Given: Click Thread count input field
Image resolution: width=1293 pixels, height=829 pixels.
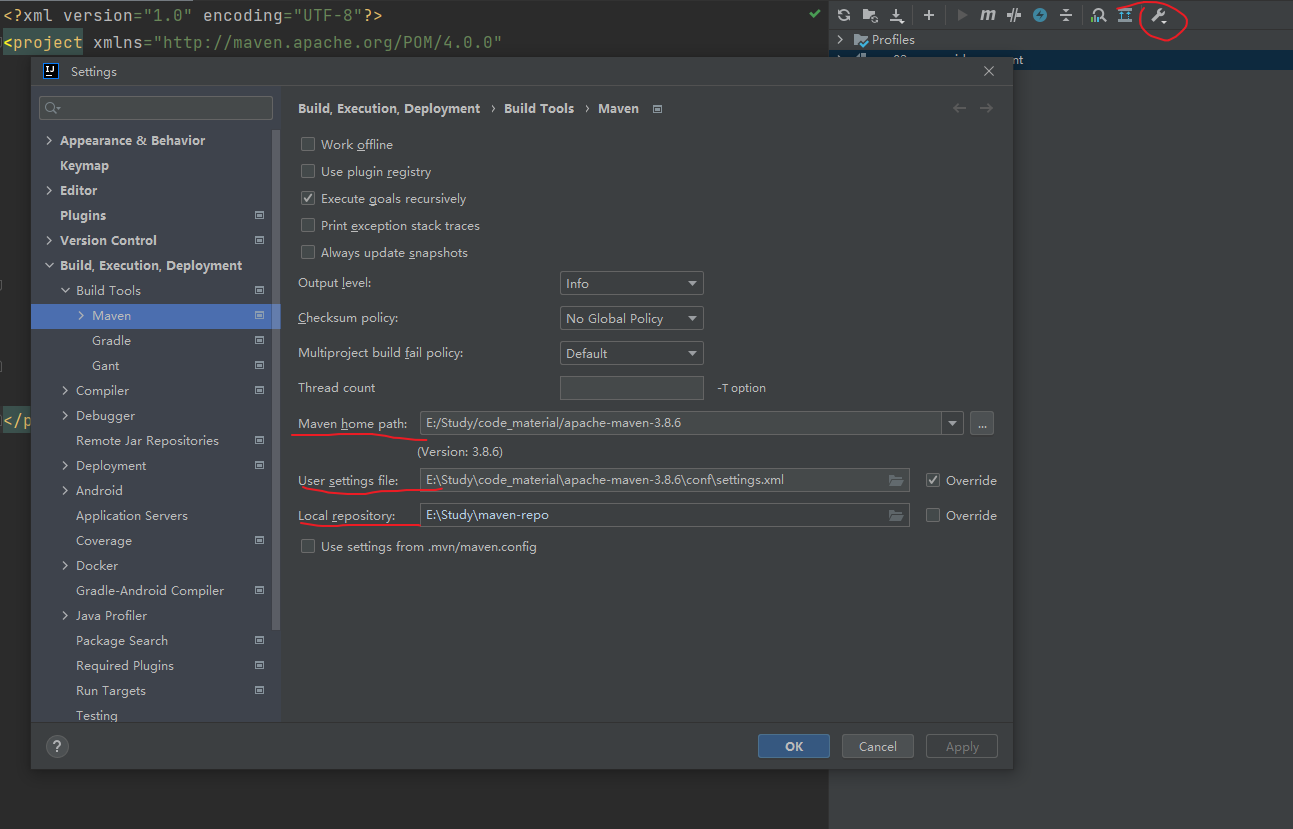Looking at the screenshot, I should [x=632, y=388].
